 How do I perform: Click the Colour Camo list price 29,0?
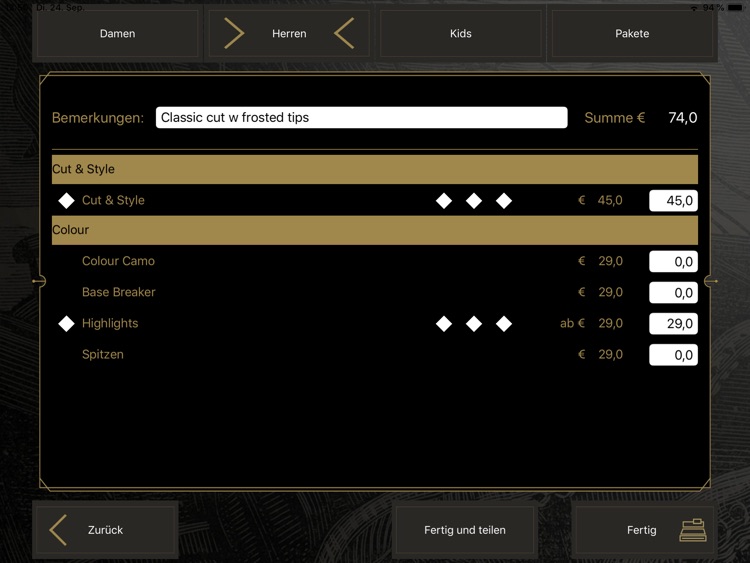tap(610, 261)
